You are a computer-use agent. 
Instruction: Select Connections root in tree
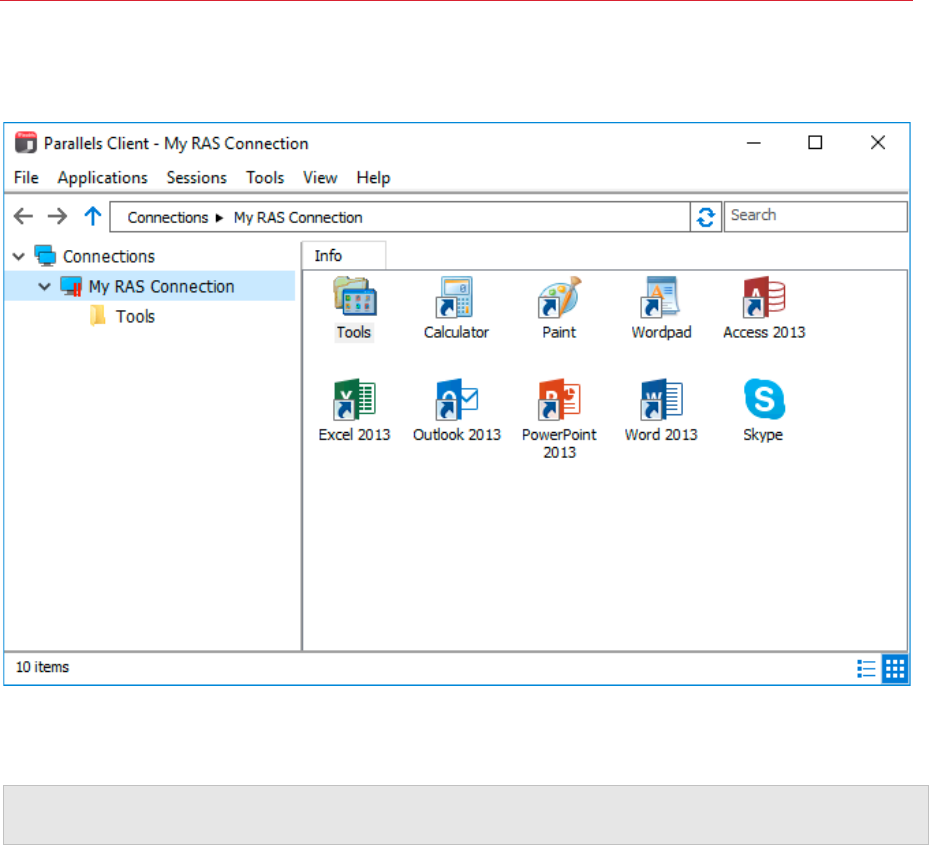pyautogui.click(x=108, y=257)
